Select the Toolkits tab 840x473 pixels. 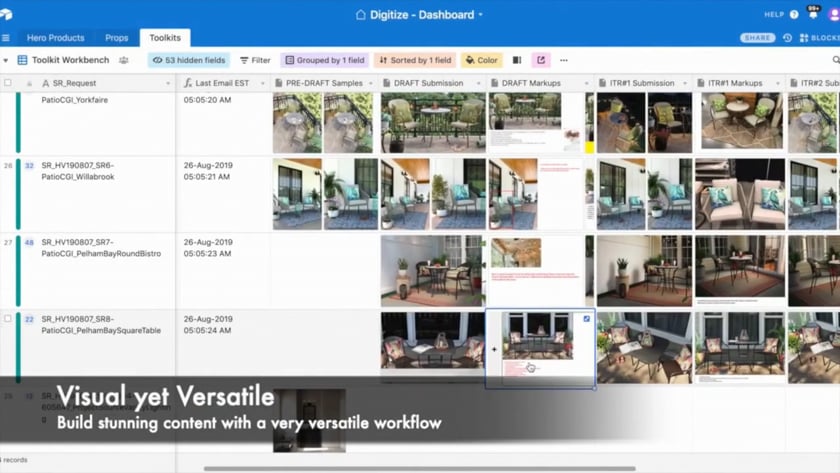tap(165, 37)
